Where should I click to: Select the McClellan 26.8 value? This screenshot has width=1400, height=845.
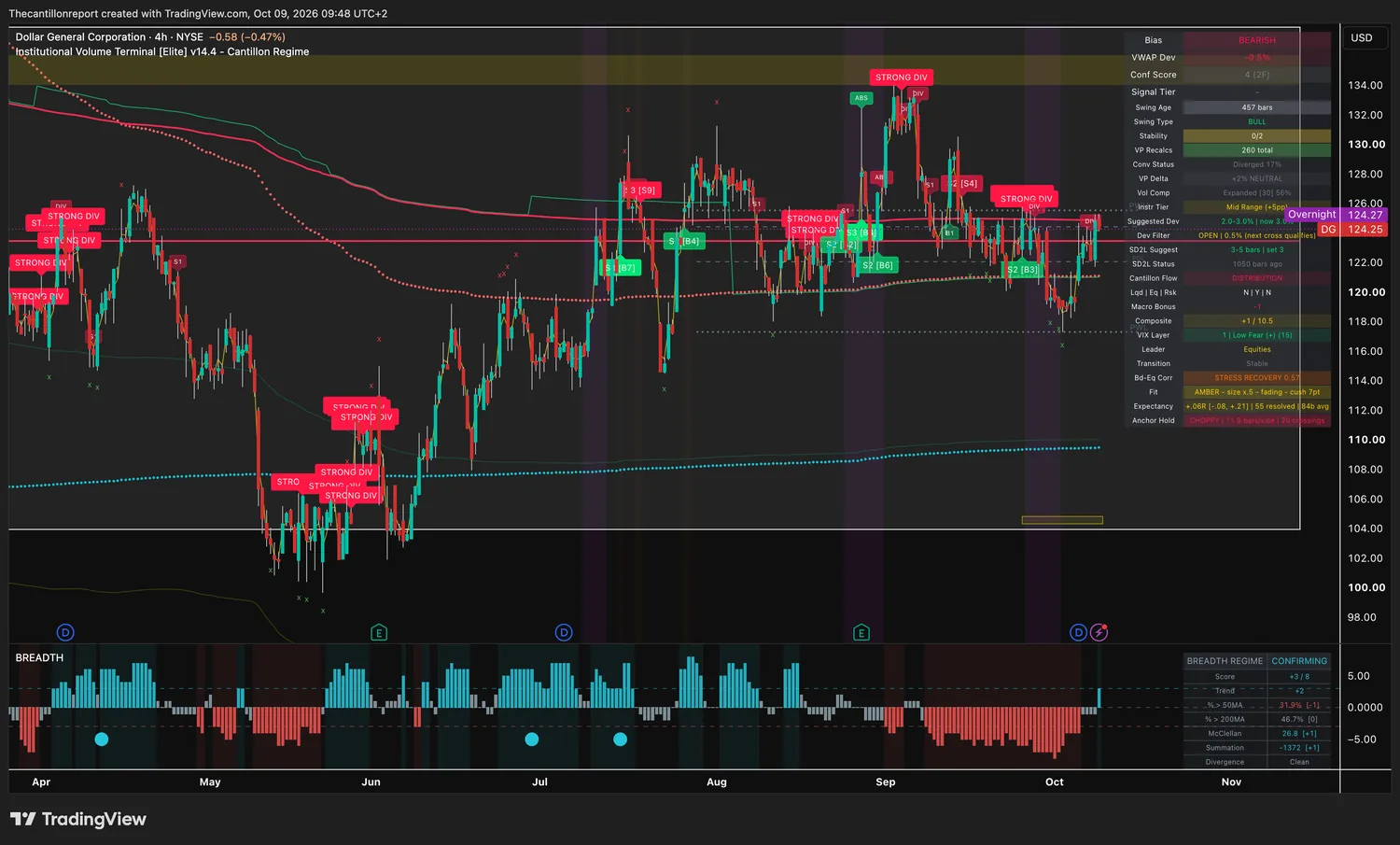pyautogui.click(x=1299, y=734)
